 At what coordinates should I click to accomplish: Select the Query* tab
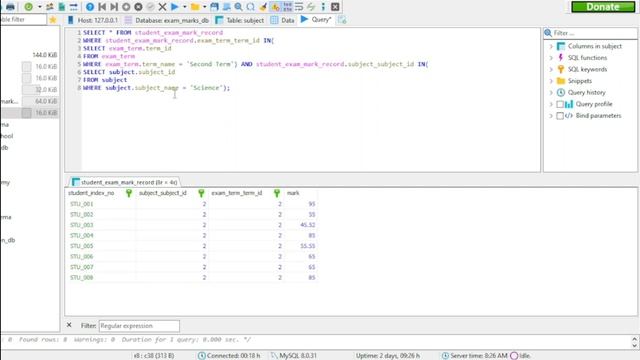(316, 20)
